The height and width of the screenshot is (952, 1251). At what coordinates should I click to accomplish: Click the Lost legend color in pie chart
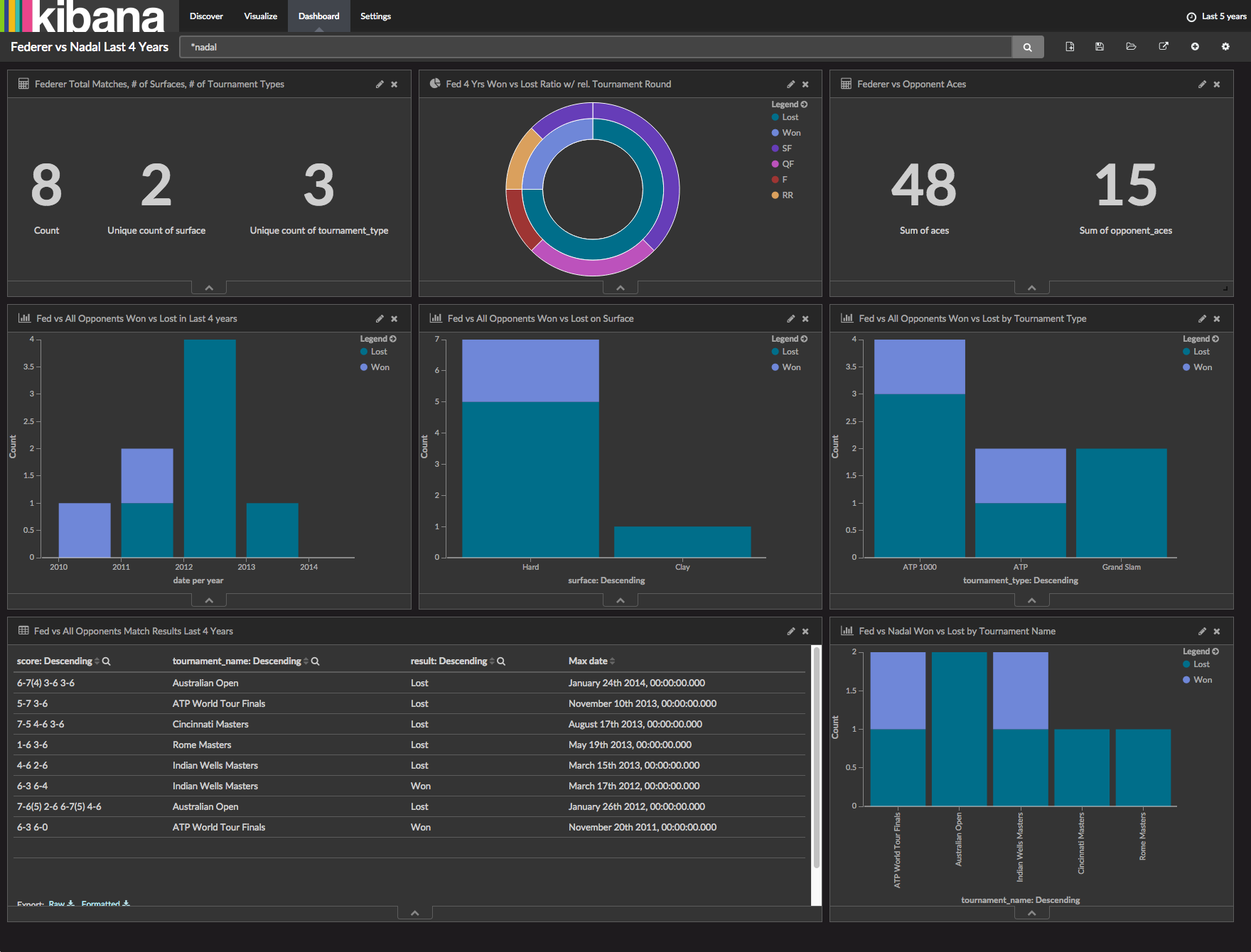point(775,117)
